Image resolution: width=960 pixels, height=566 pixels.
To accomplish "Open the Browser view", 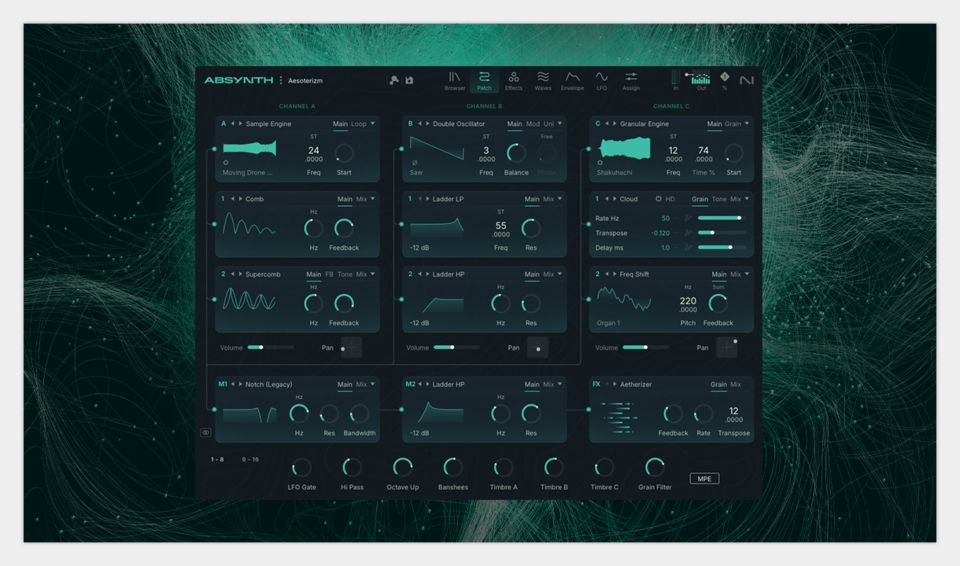I will click(455, 80).
